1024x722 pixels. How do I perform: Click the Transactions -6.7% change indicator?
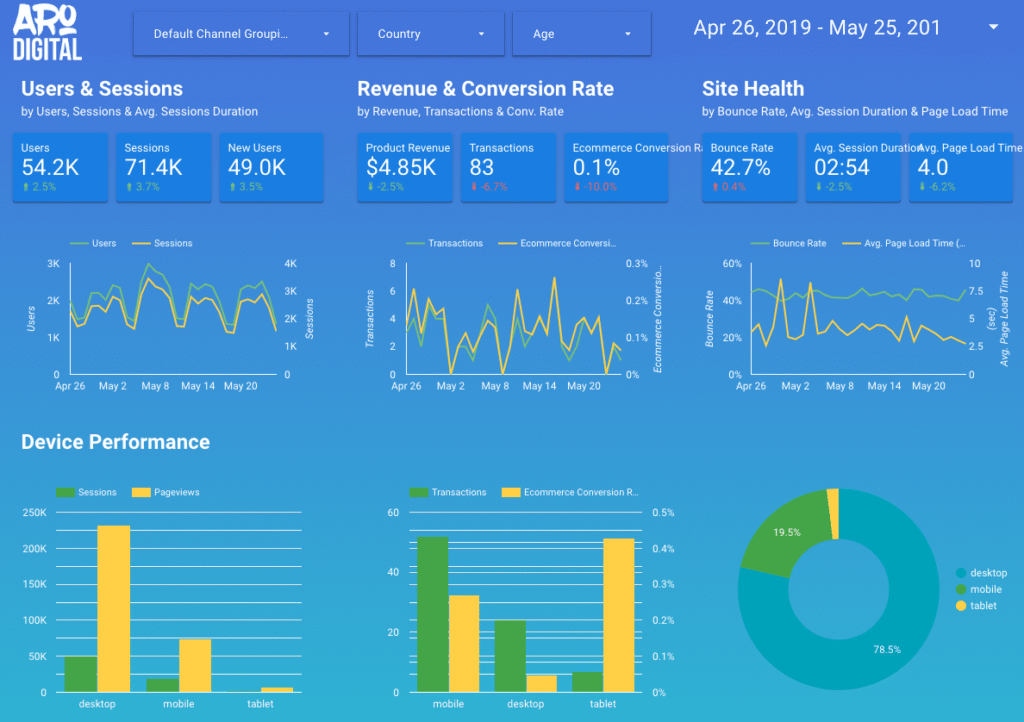pyautogui.click(x=489, y=187)
